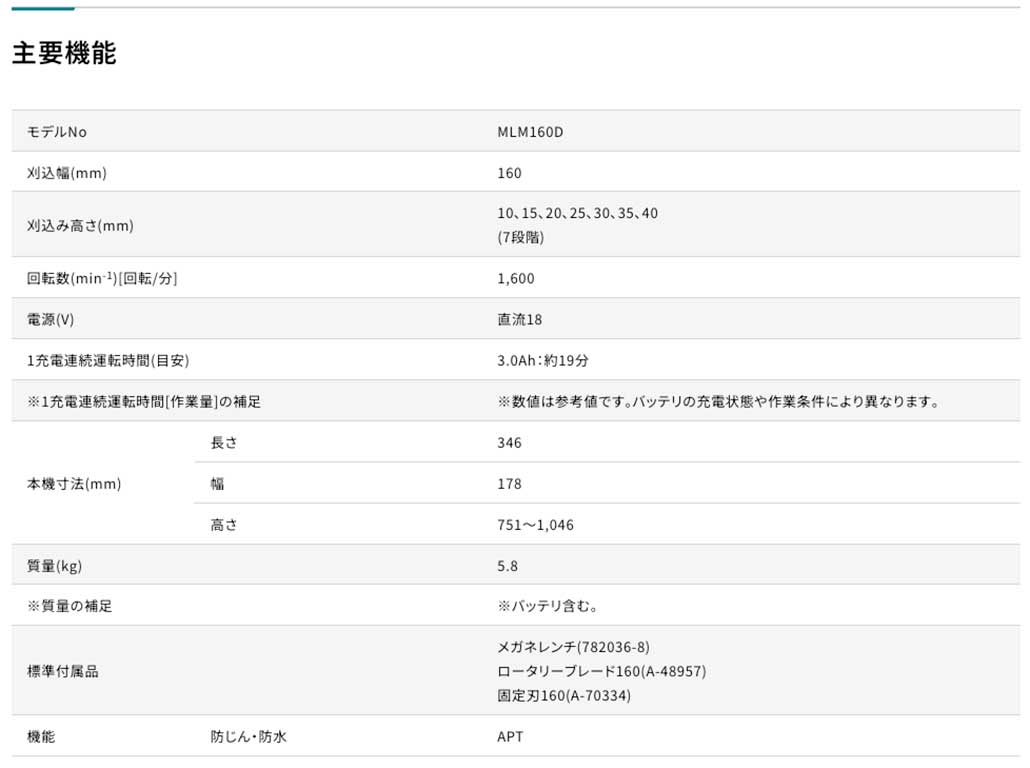1030x768 pixels.
Task: Click the mass value 5.8
Action: pyautogui.click(x=507, y=566)
